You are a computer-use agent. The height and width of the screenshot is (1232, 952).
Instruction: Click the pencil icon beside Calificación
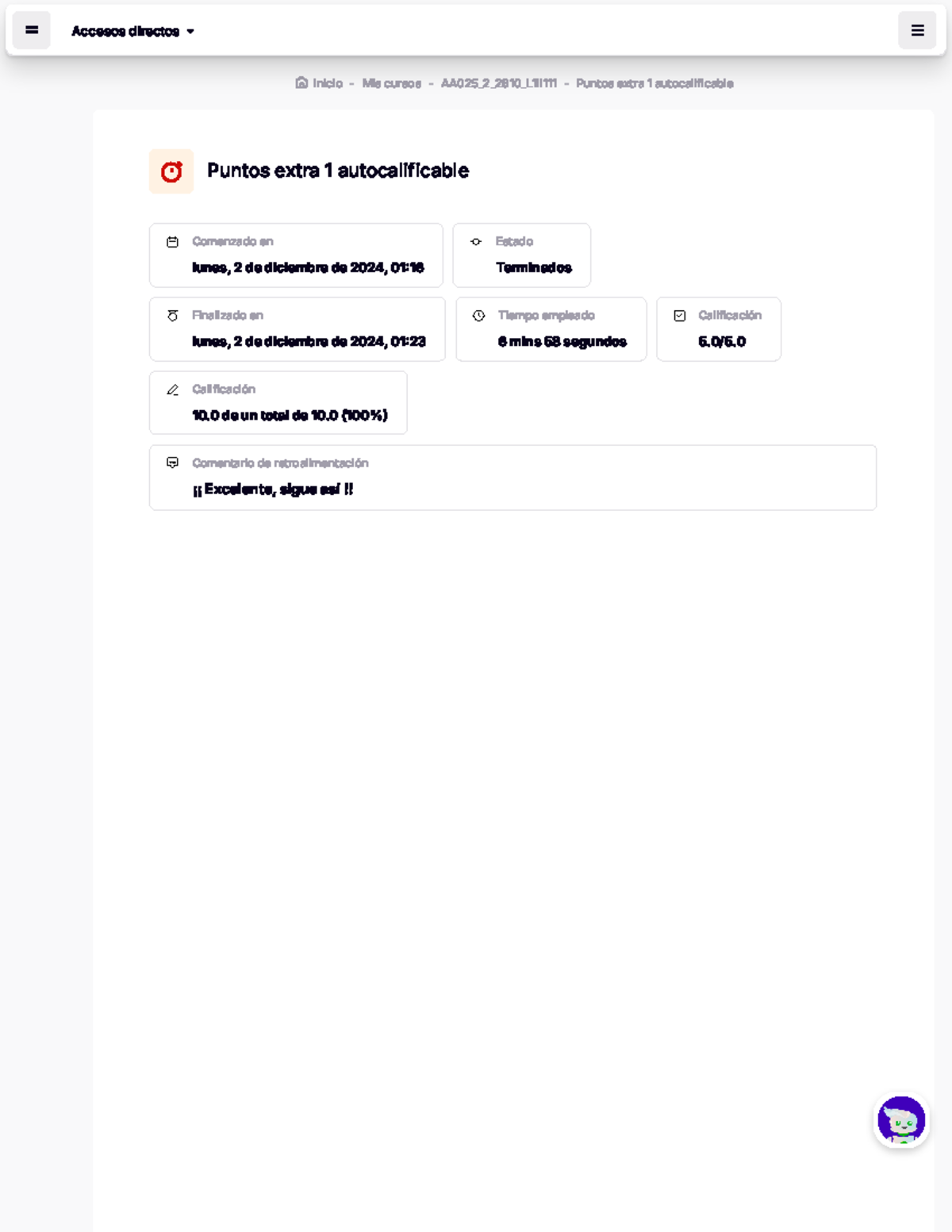point(172,390)
